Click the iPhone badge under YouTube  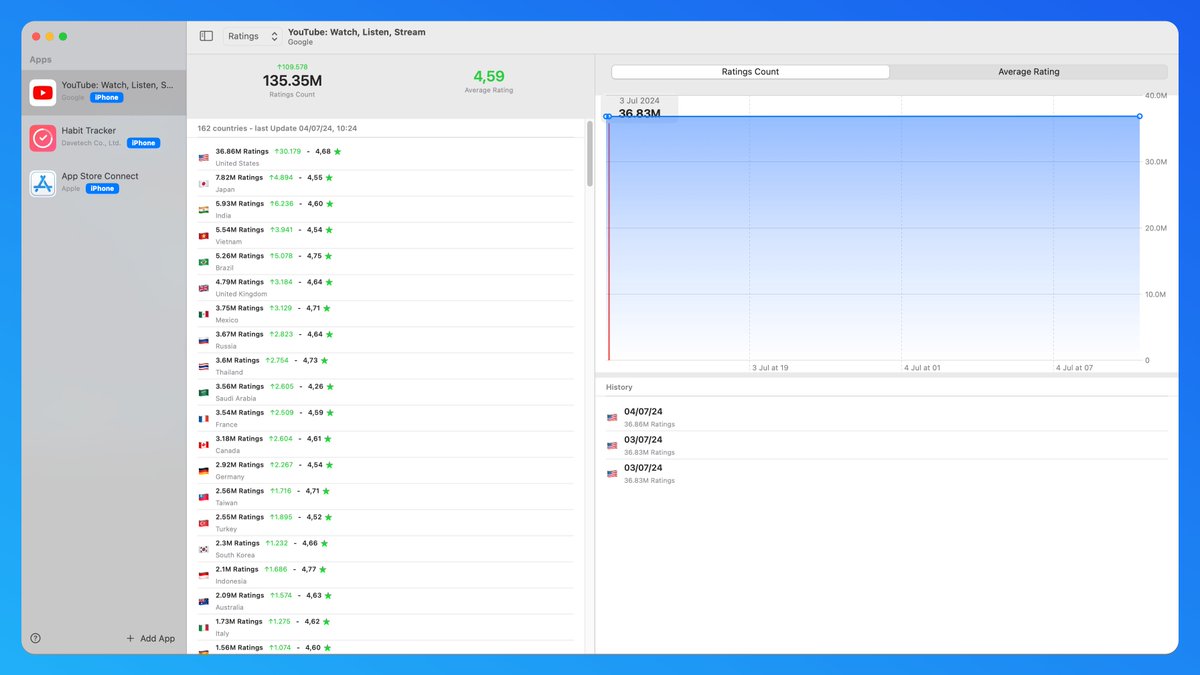tap(107, 97)
